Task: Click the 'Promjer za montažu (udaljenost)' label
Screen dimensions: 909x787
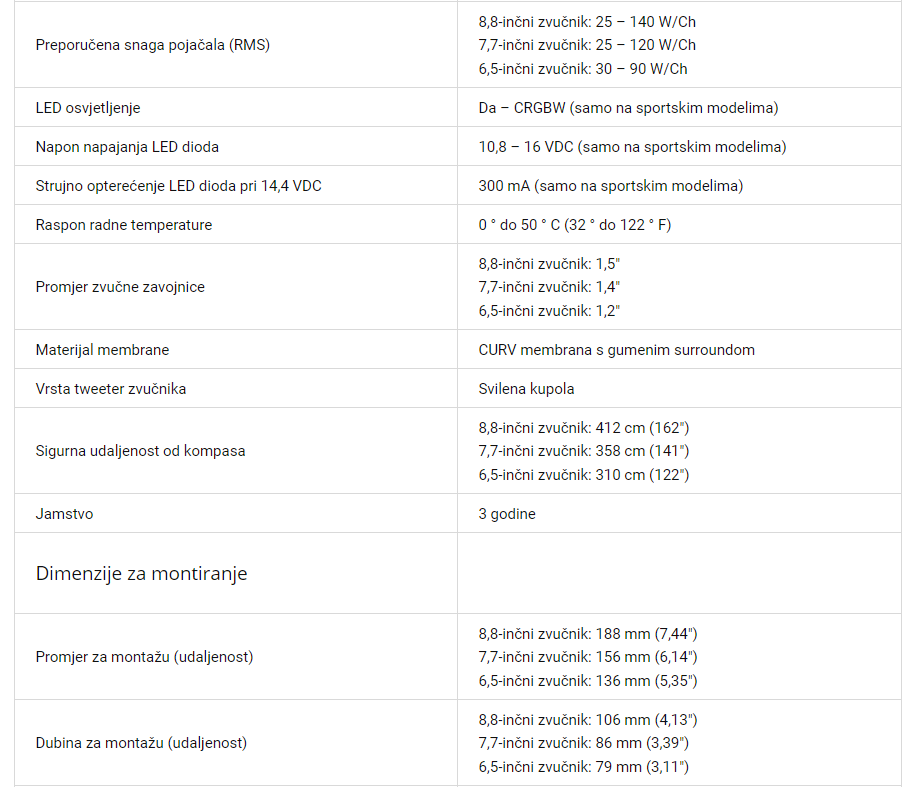Action: [144, 657]
